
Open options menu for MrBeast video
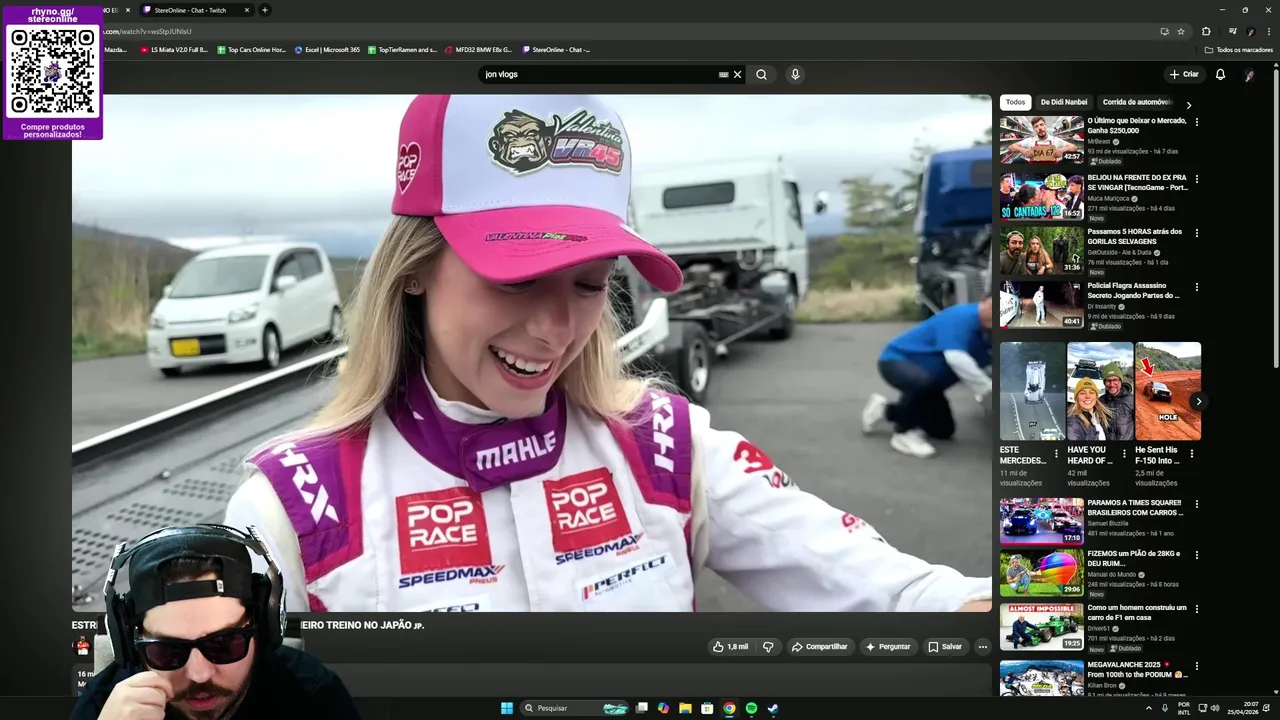click(1196, 122)
